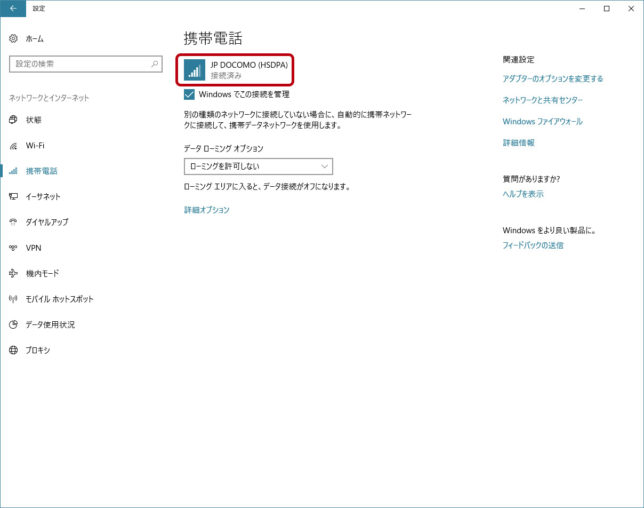Click the 詳細情報 link

pyautogui.click(x=518, y=143)
